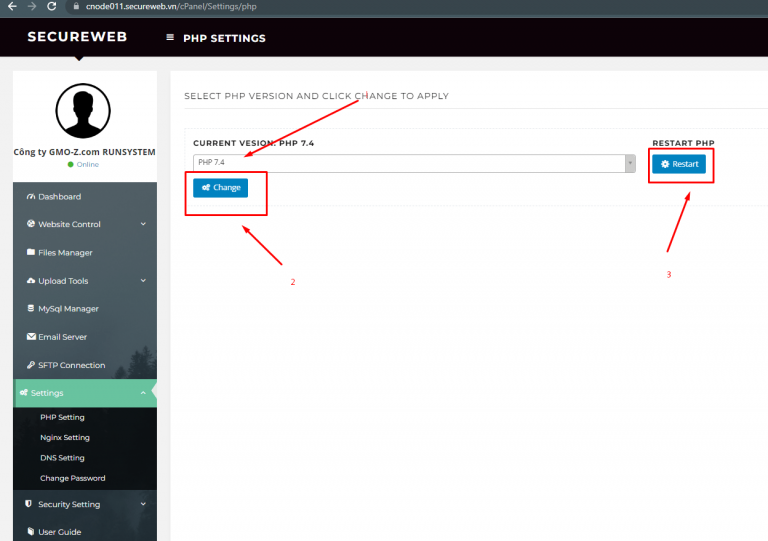Click the user profile avatar
Image resolution: width=768 pixels, height=541 pixels.
coord(83,111)
